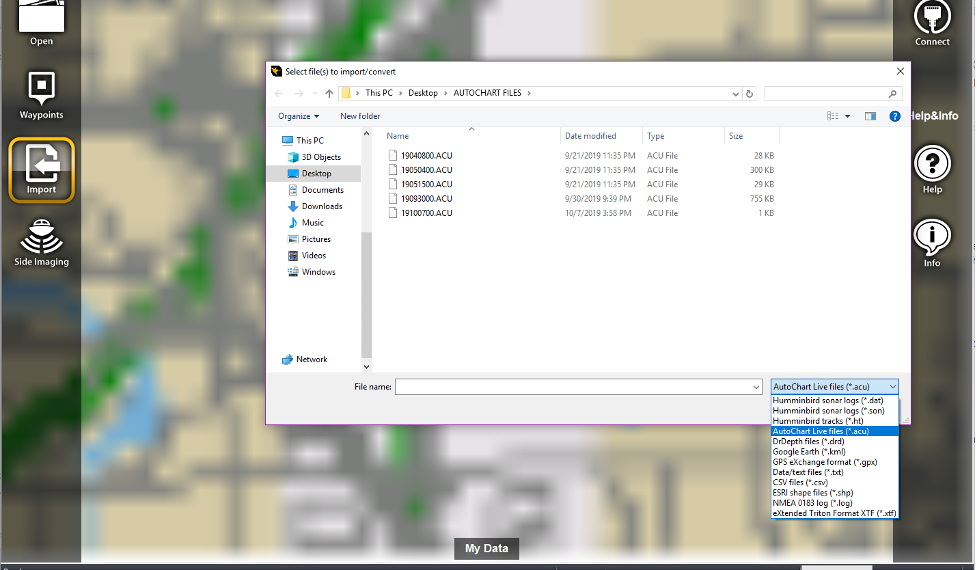977x570 pixels.
Task: Select file 19100700.ACU
Action: [x=427, y=213]
